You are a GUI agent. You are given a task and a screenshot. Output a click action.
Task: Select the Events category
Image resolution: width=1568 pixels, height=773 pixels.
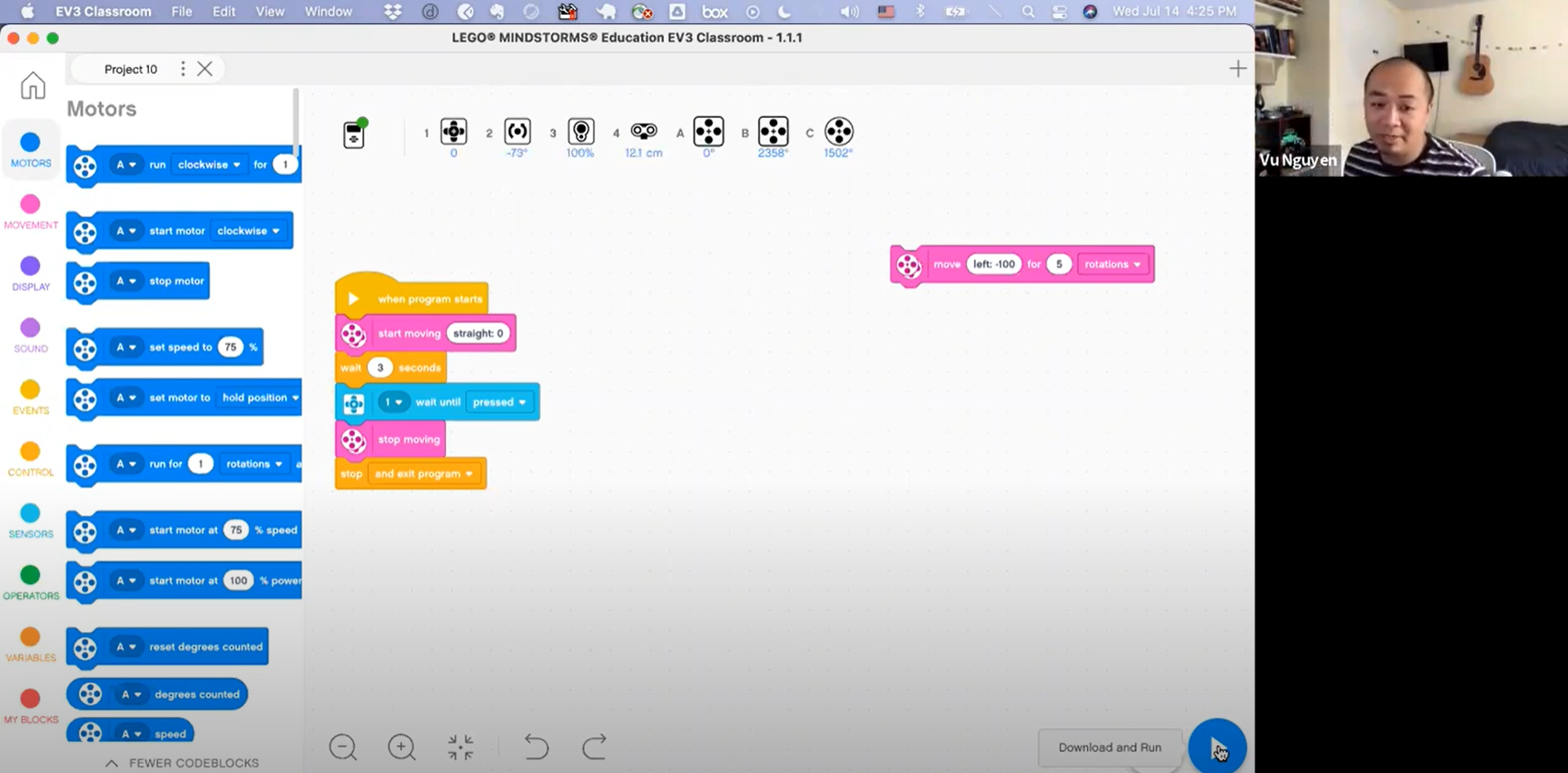coord(30,397)
